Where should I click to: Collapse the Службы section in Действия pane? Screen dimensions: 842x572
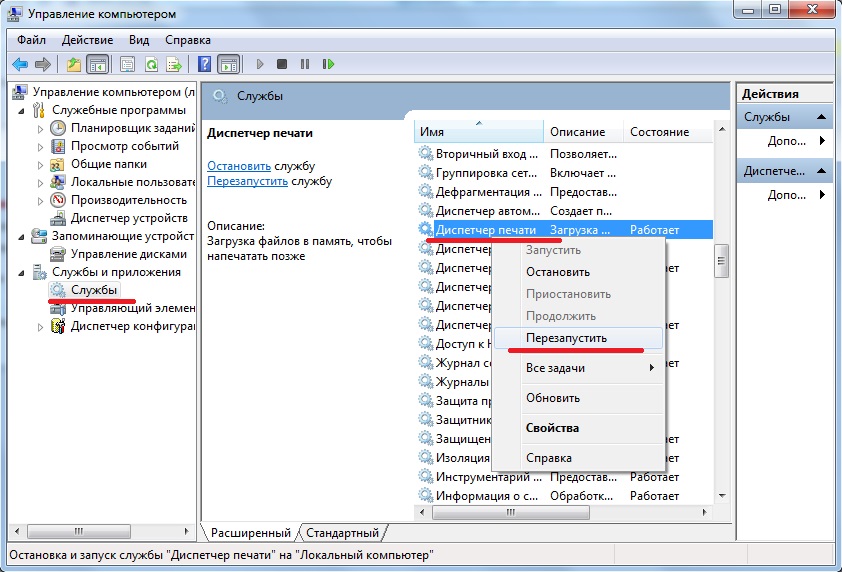pyautogui.click(x=822, y=117)
